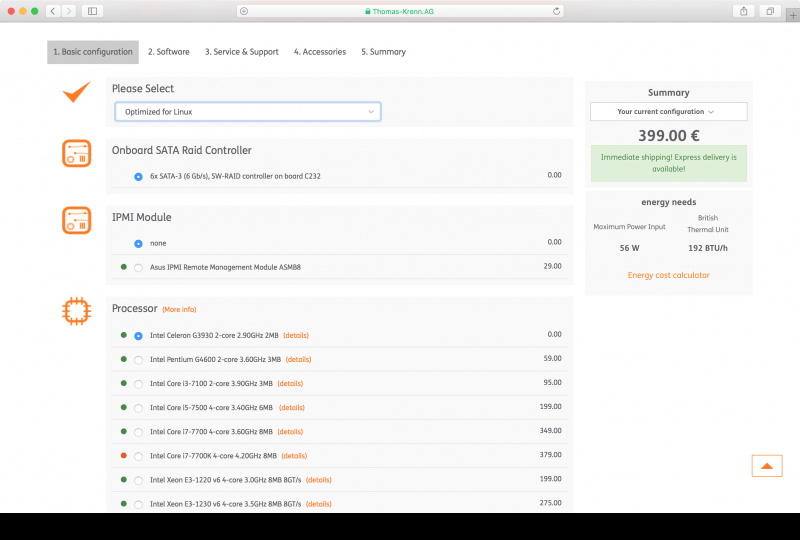The height and width of the screenshot is (540, 800).
Task: Select Intel Core i3-7100 processor radio
Action: (138, 384)
